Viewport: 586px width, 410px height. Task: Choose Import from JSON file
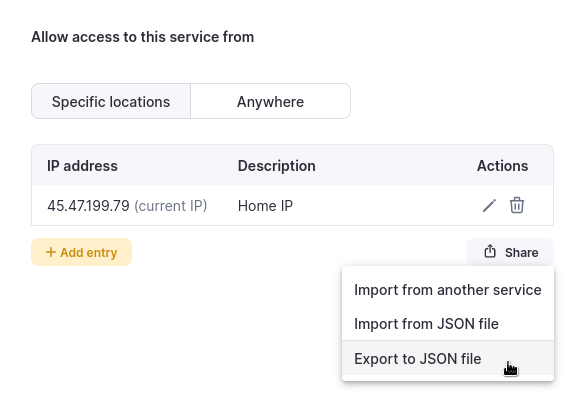pyautogui.click(x=448, y=324)
